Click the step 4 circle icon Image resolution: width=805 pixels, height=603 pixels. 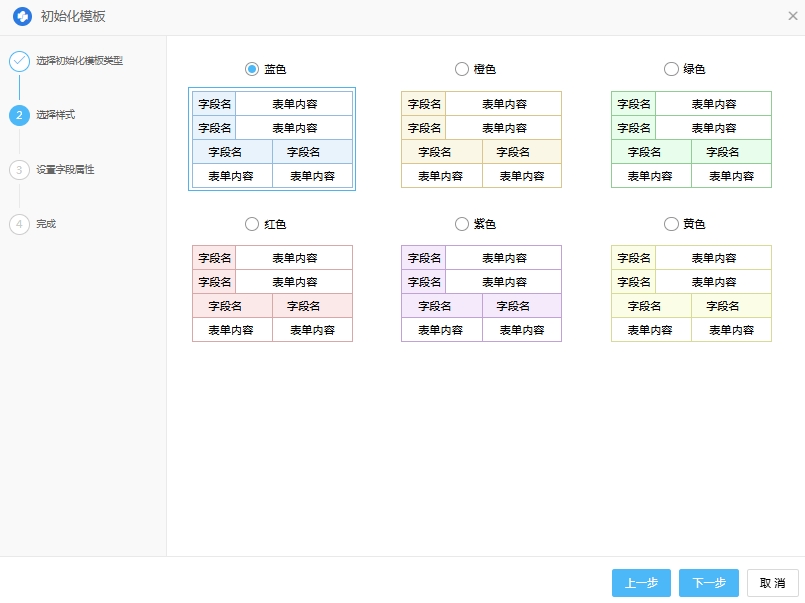point(19,224)
